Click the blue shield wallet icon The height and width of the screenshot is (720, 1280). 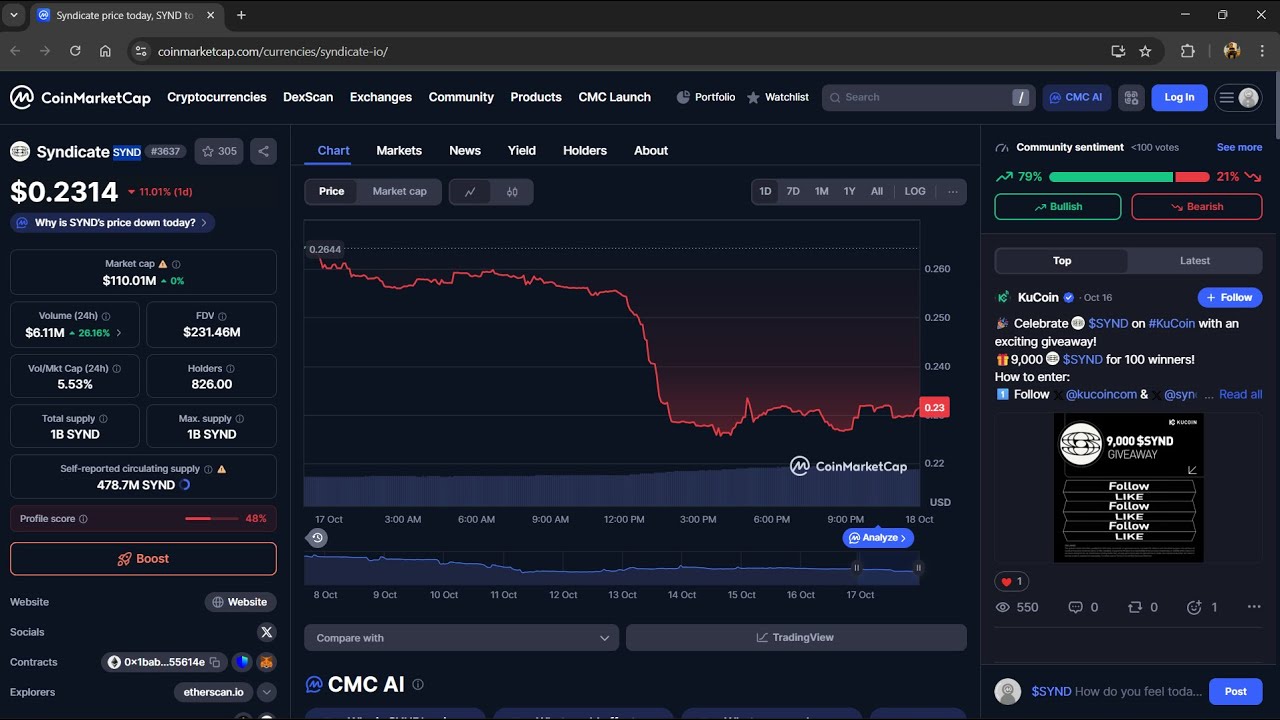242,662
